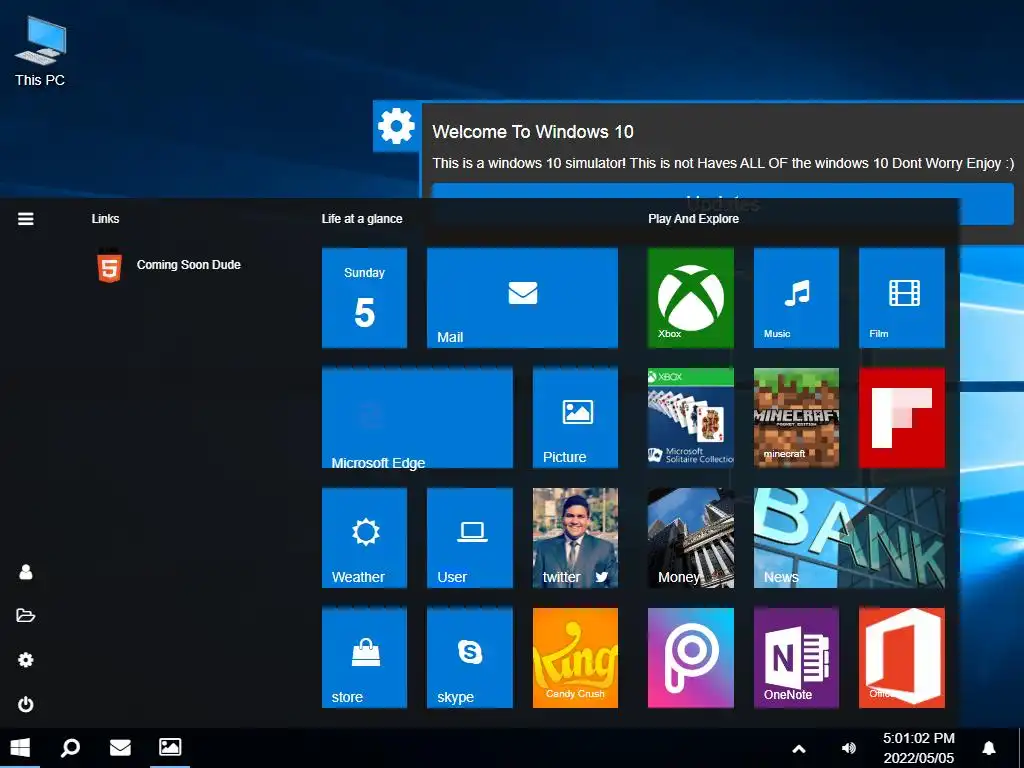Open the Pictures icon on taskbar
Screen dimensions: 1024x768
coord(170,747)
